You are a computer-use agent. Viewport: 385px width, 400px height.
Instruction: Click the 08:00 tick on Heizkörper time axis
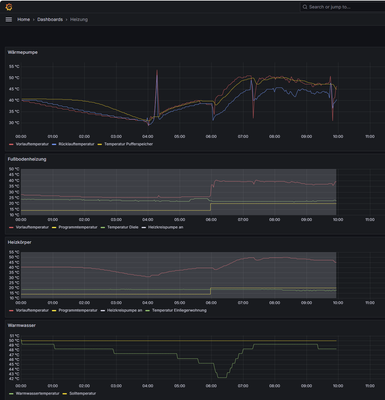[x=275, y=303]
